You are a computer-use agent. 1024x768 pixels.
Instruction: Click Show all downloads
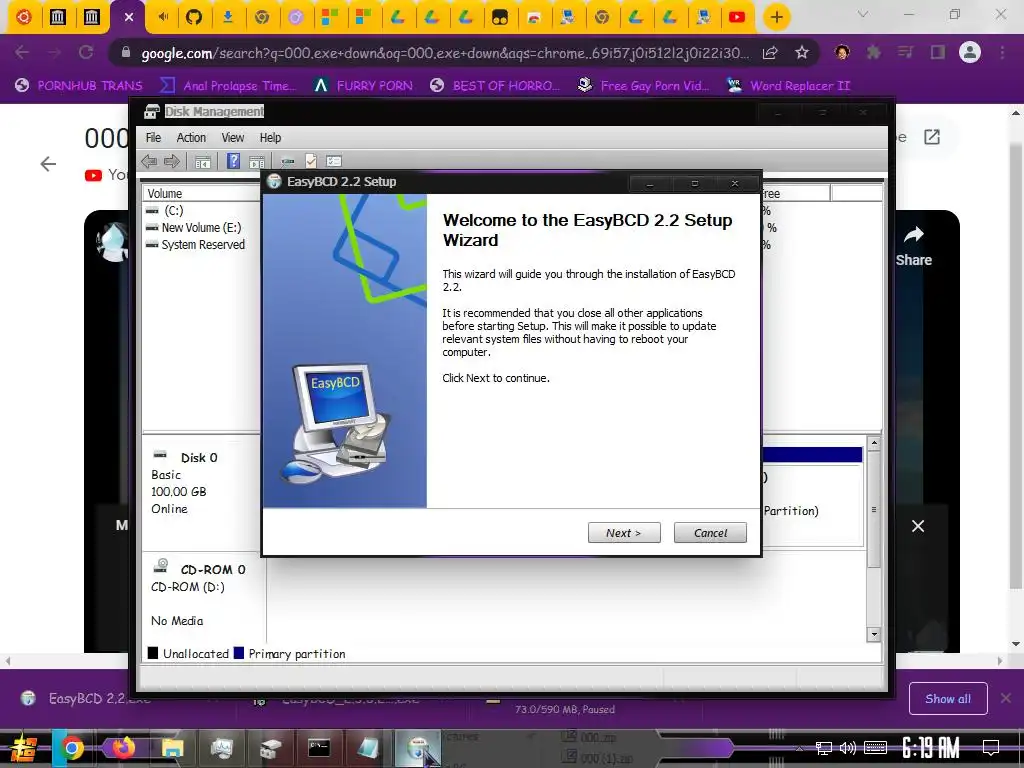coord(948,699)
